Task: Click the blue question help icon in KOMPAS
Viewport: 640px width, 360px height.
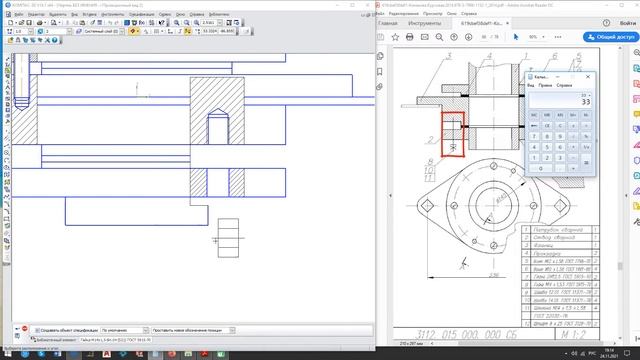Action: (54, 40)
